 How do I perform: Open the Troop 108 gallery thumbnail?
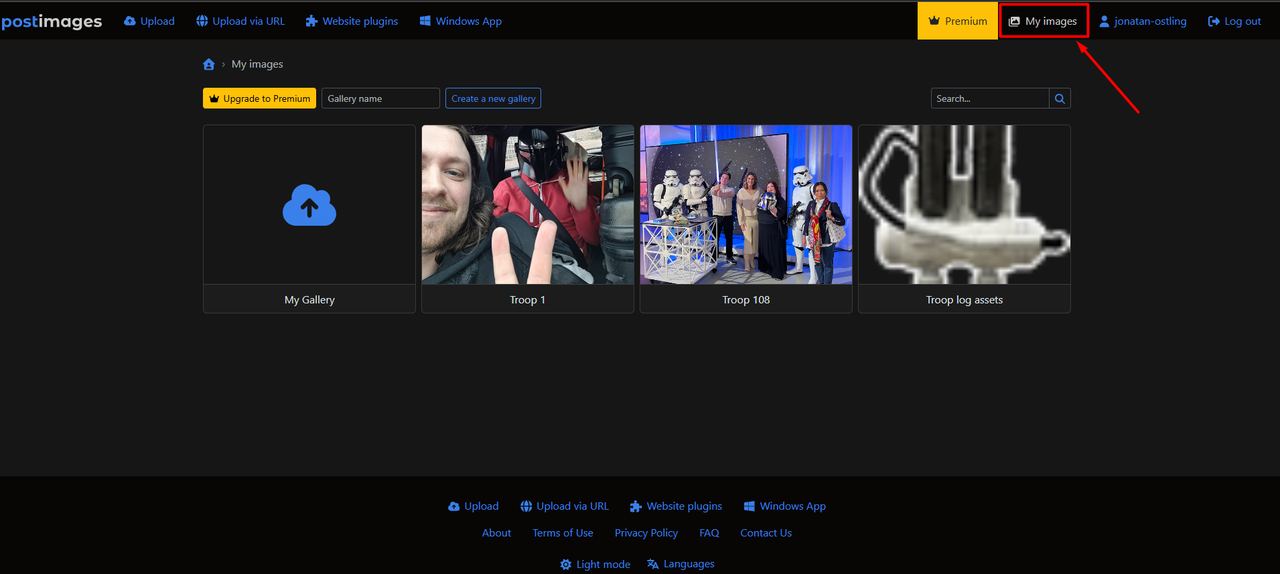[746, 205]
